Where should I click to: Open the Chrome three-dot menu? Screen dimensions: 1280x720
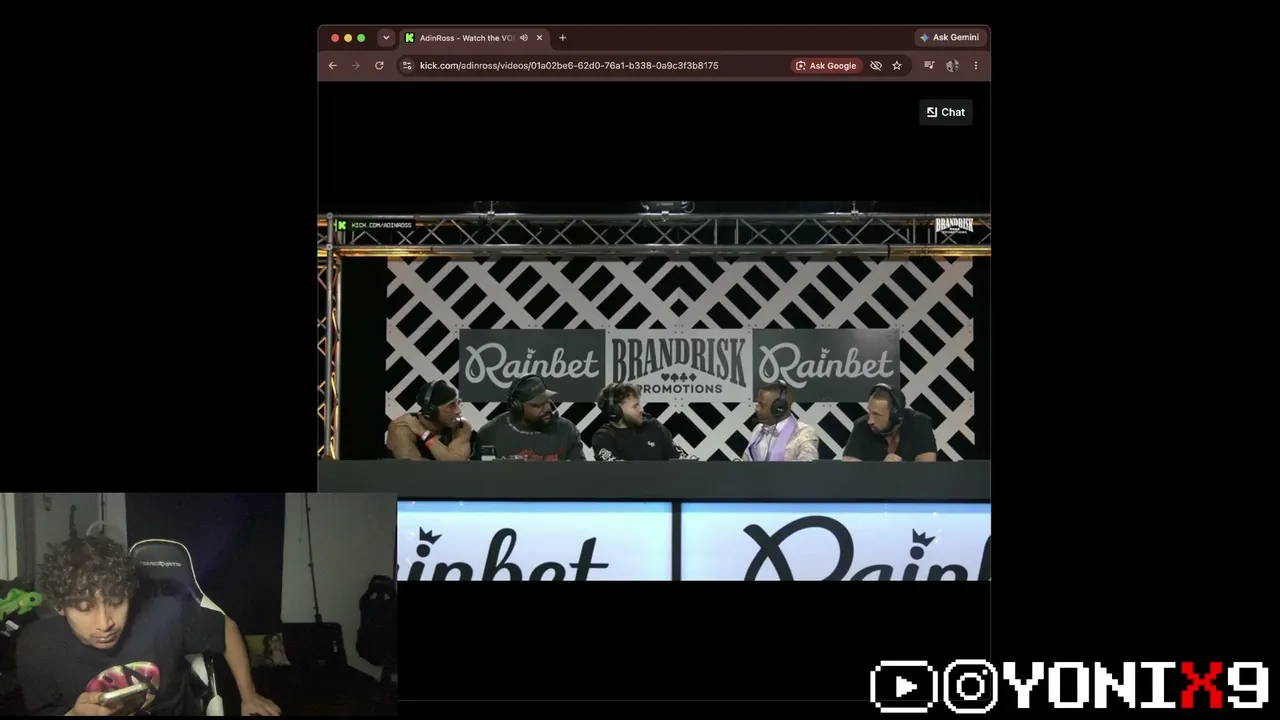coord(975,65)
